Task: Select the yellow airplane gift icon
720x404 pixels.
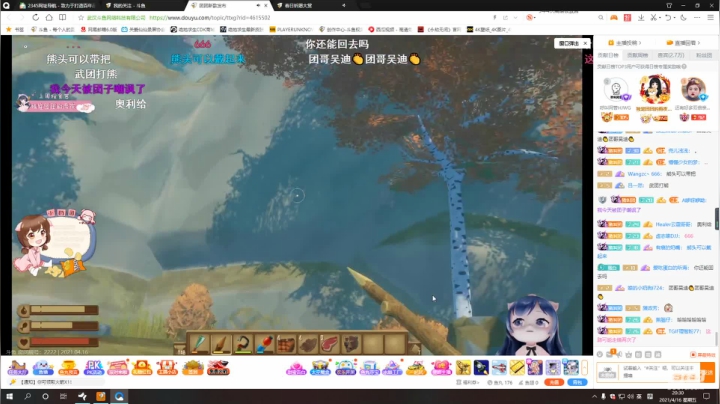Action: (463, 368)
